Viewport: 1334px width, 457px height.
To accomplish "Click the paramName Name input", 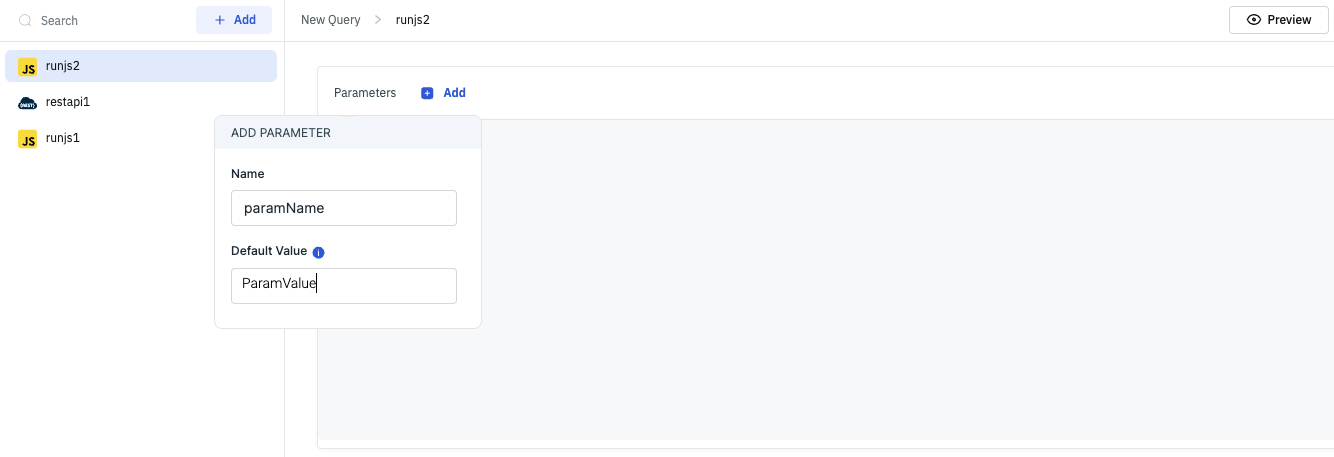I will 343,208.
